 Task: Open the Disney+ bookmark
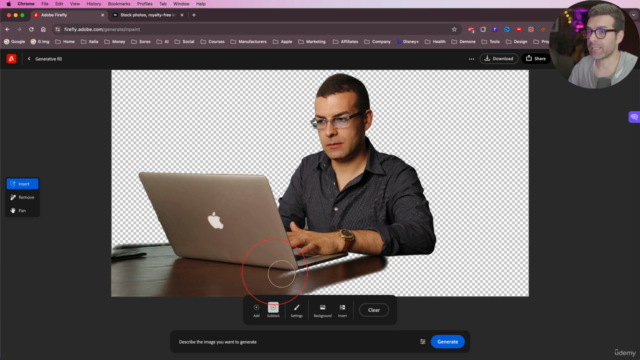coord(408,42)
